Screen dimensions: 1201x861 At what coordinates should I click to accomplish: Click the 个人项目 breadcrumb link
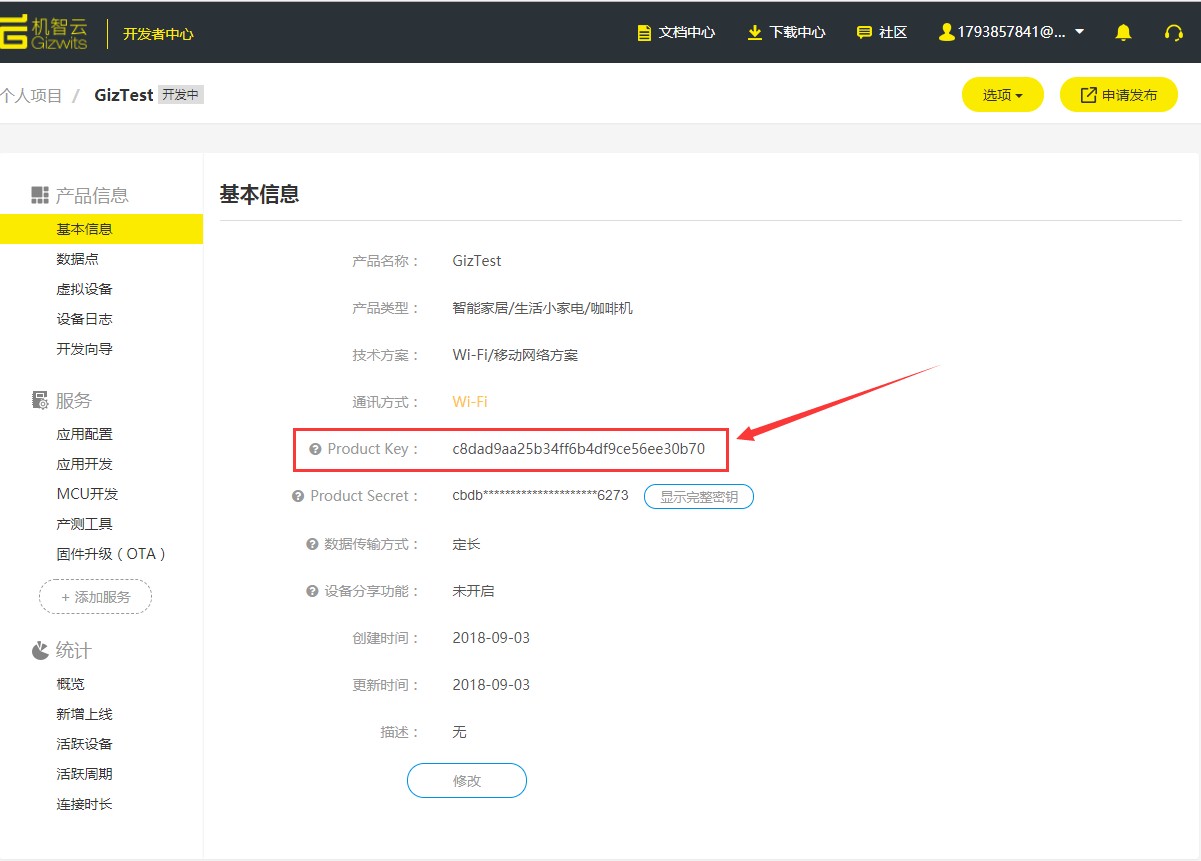31,95
